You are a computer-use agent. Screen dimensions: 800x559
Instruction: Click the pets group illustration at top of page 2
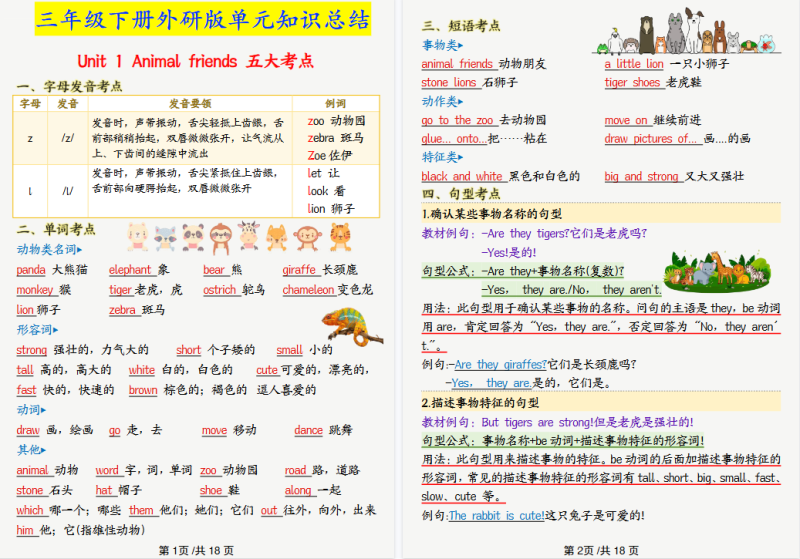click(x=687, y=32)
